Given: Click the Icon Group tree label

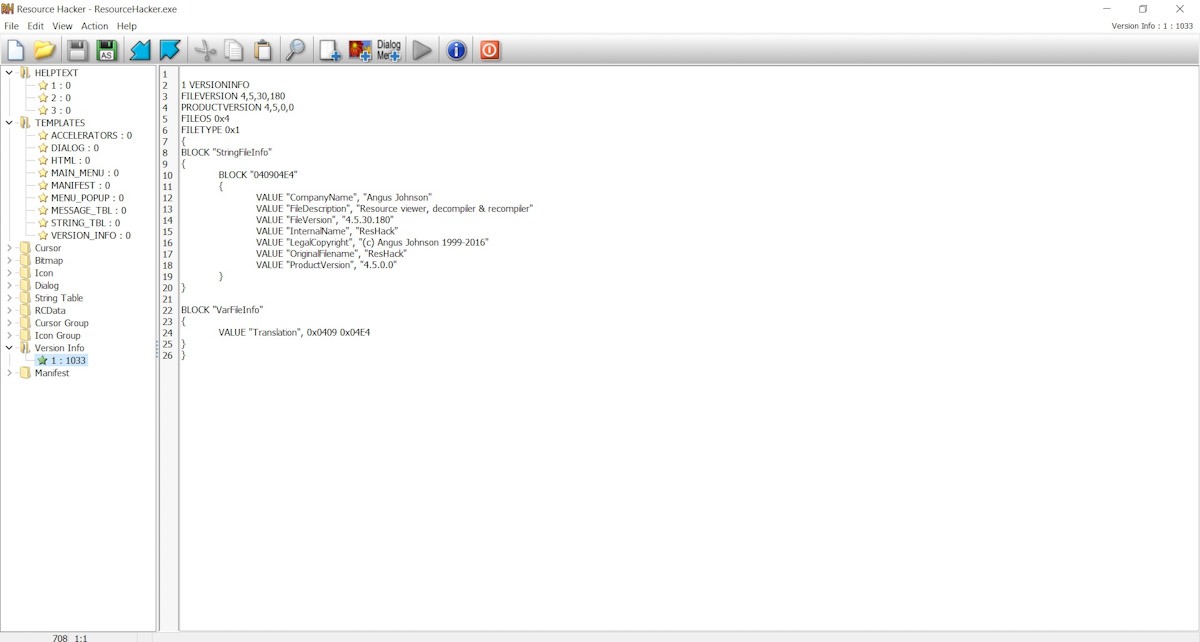Looking at the screenshot, I should 58,335.
